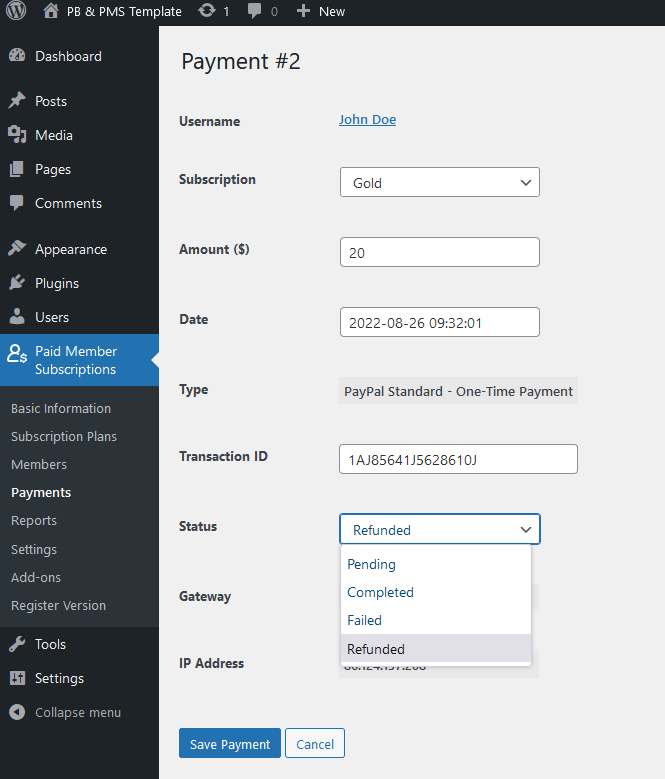The image size is (665, 779).
Task: Click the Cancel button
Action: pyautogui.click(x=314, y=744)
